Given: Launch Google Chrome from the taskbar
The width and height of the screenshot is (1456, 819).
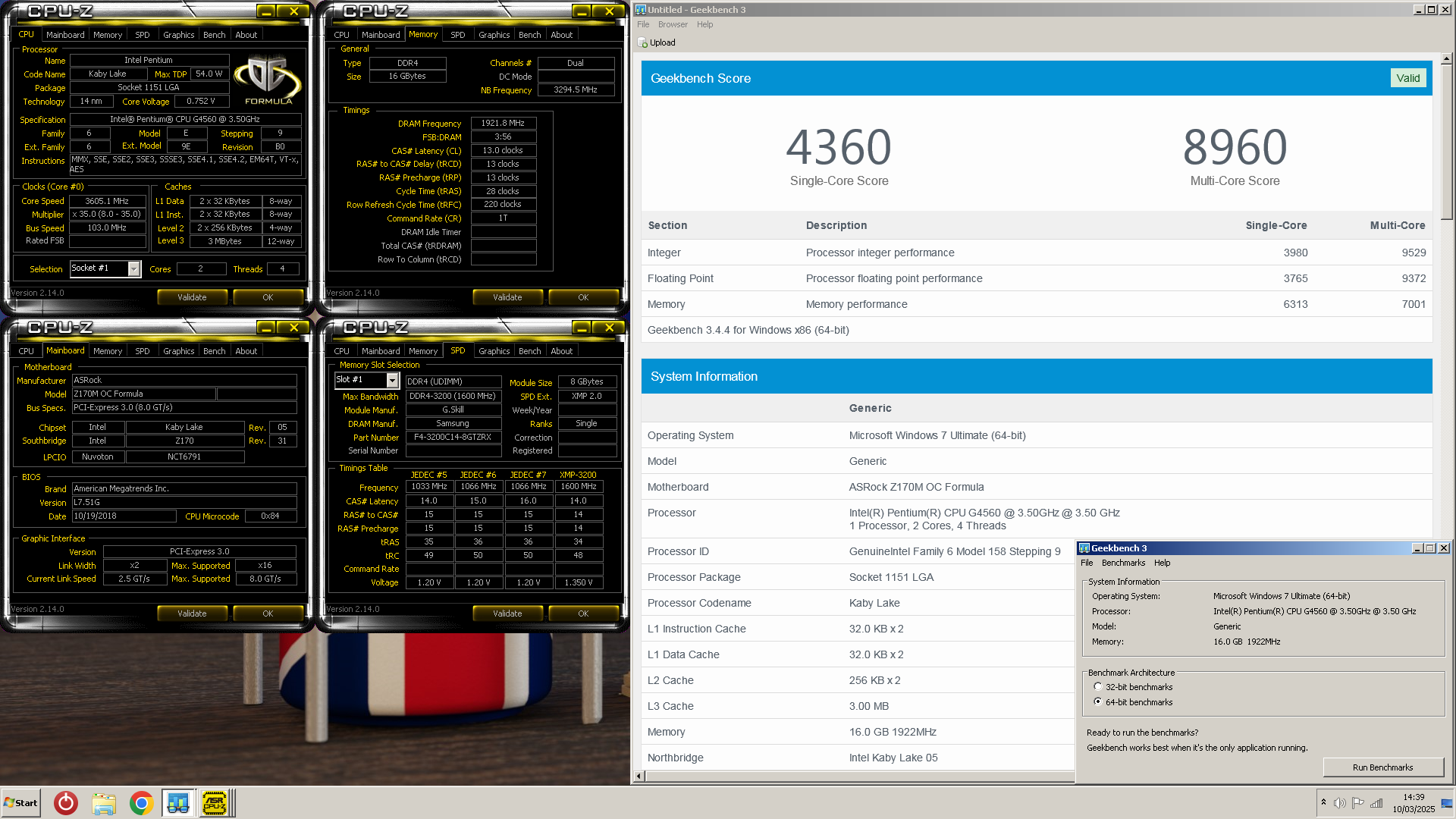Looking at the screenshot, I should point(141,802).
